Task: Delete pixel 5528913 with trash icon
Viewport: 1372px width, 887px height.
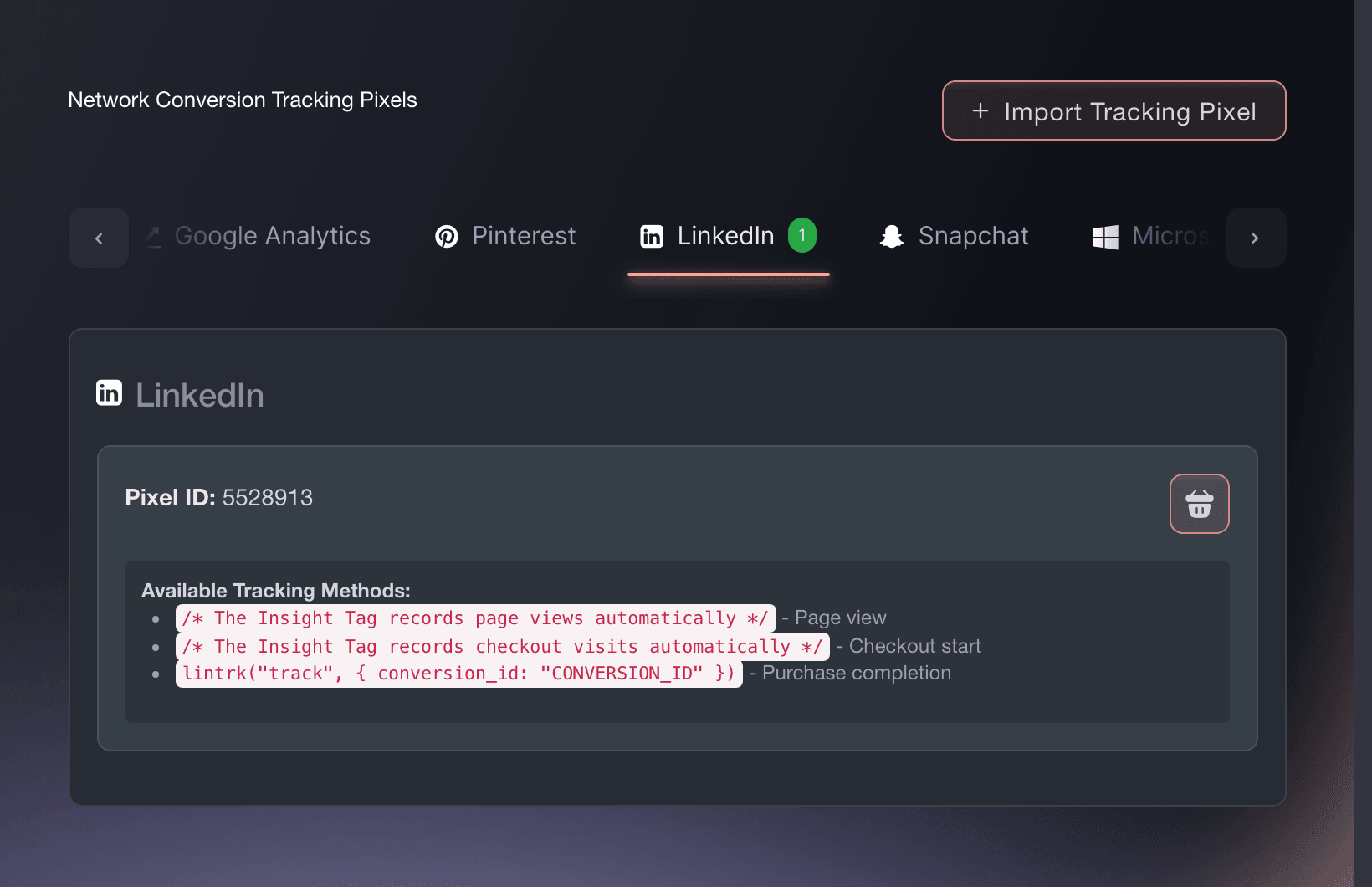Action: coord(1199,504)
